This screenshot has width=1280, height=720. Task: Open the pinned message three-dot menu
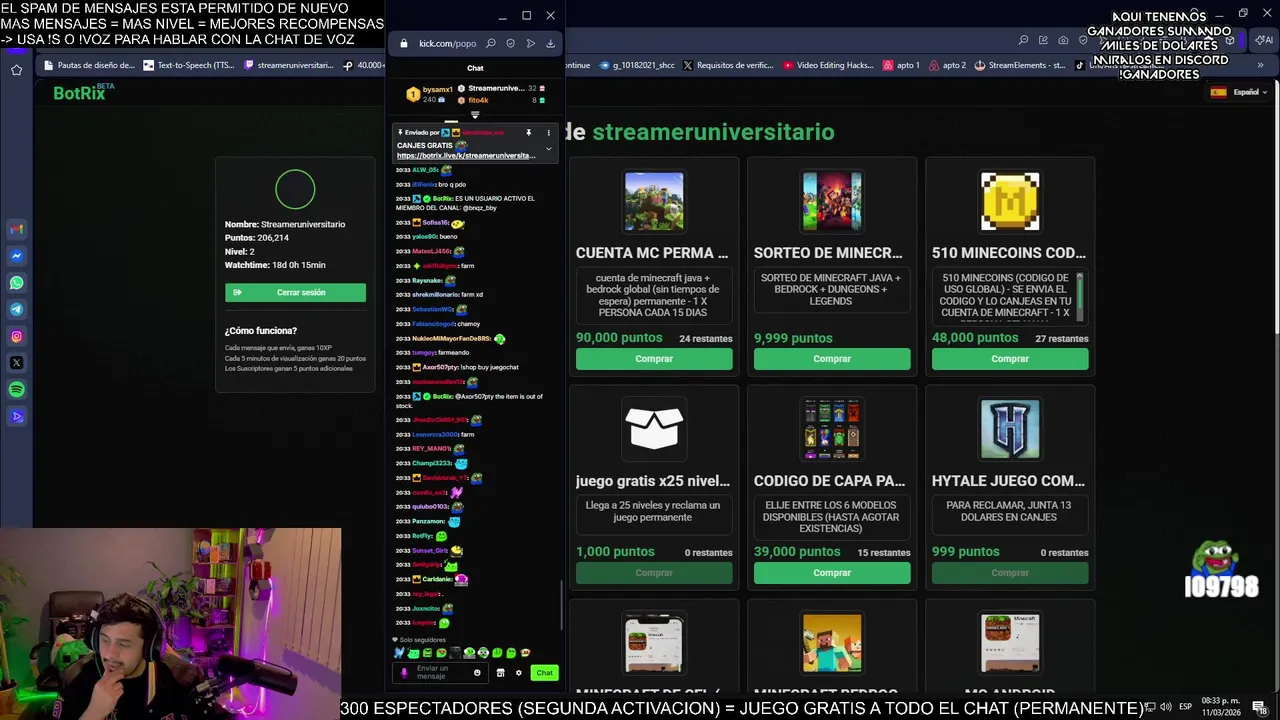[x=548, y=132]
